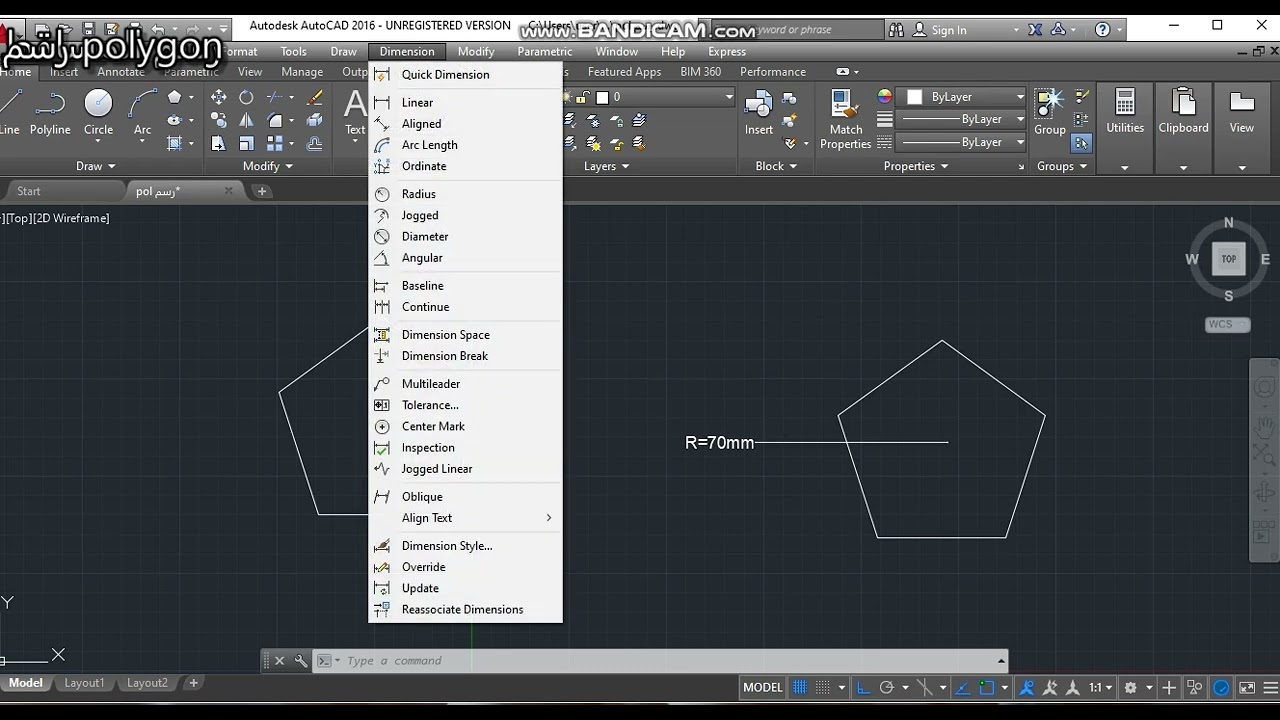Viewport: 1280px width, 720px height.
Task: Click the Properties color wheel icon
Action: tap(885, 97)
